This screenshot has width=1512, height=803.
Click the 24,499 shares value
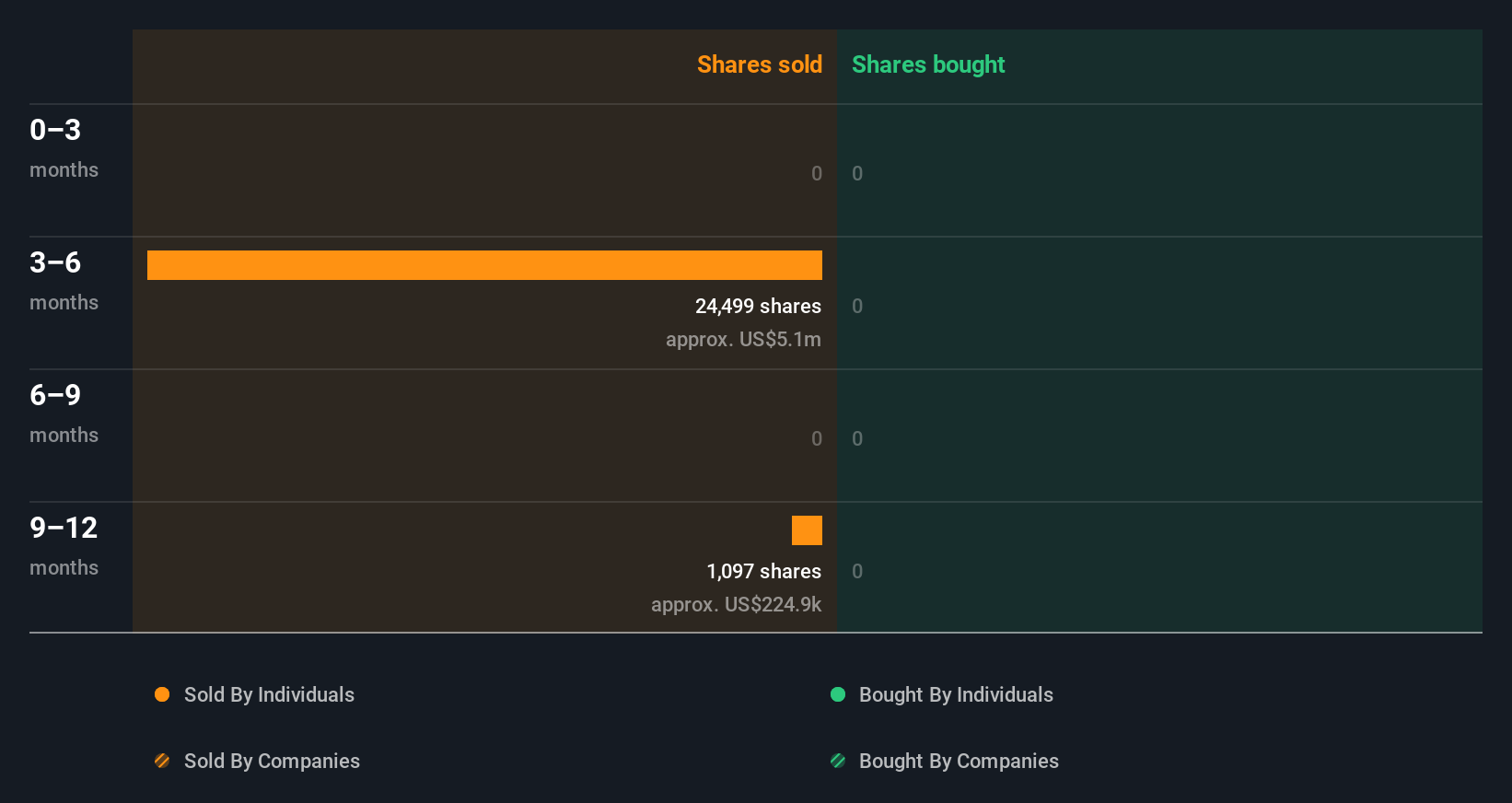point(758,306)
